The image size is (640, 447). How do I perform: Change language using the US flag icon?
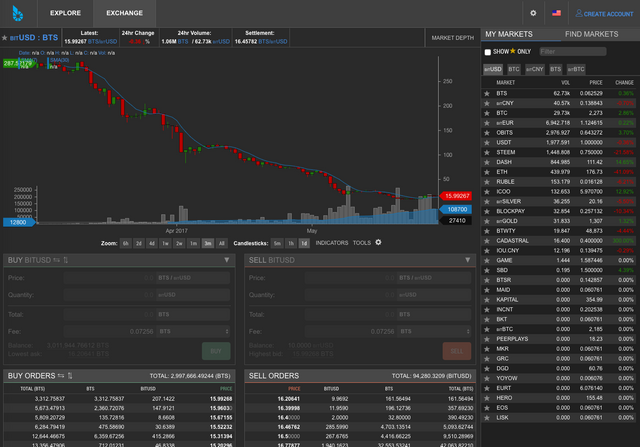point(556,13)
